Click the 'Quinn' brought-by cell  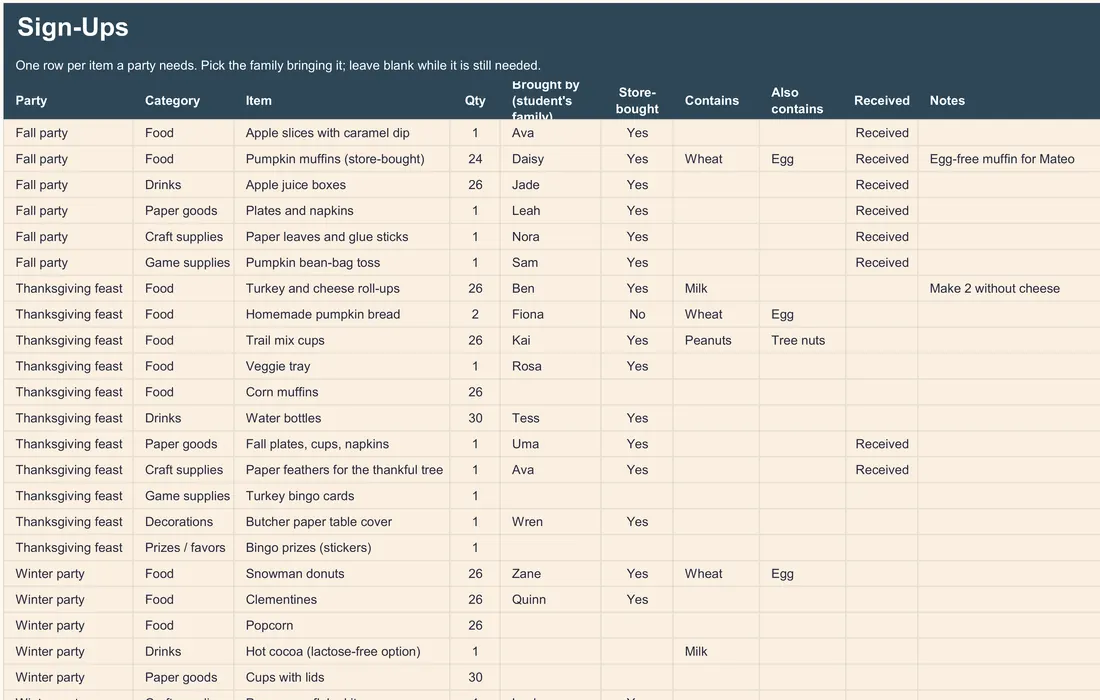click(550, 600)
